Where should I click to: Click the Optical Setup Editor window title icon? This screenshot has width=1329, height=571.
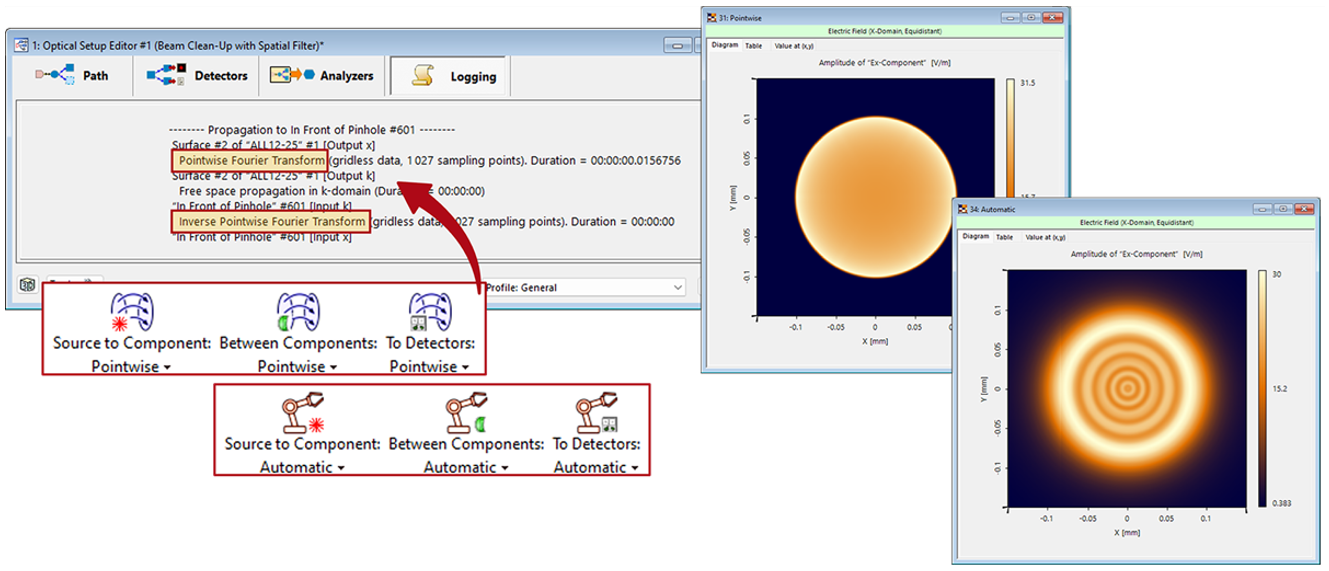tap(19, 45)
